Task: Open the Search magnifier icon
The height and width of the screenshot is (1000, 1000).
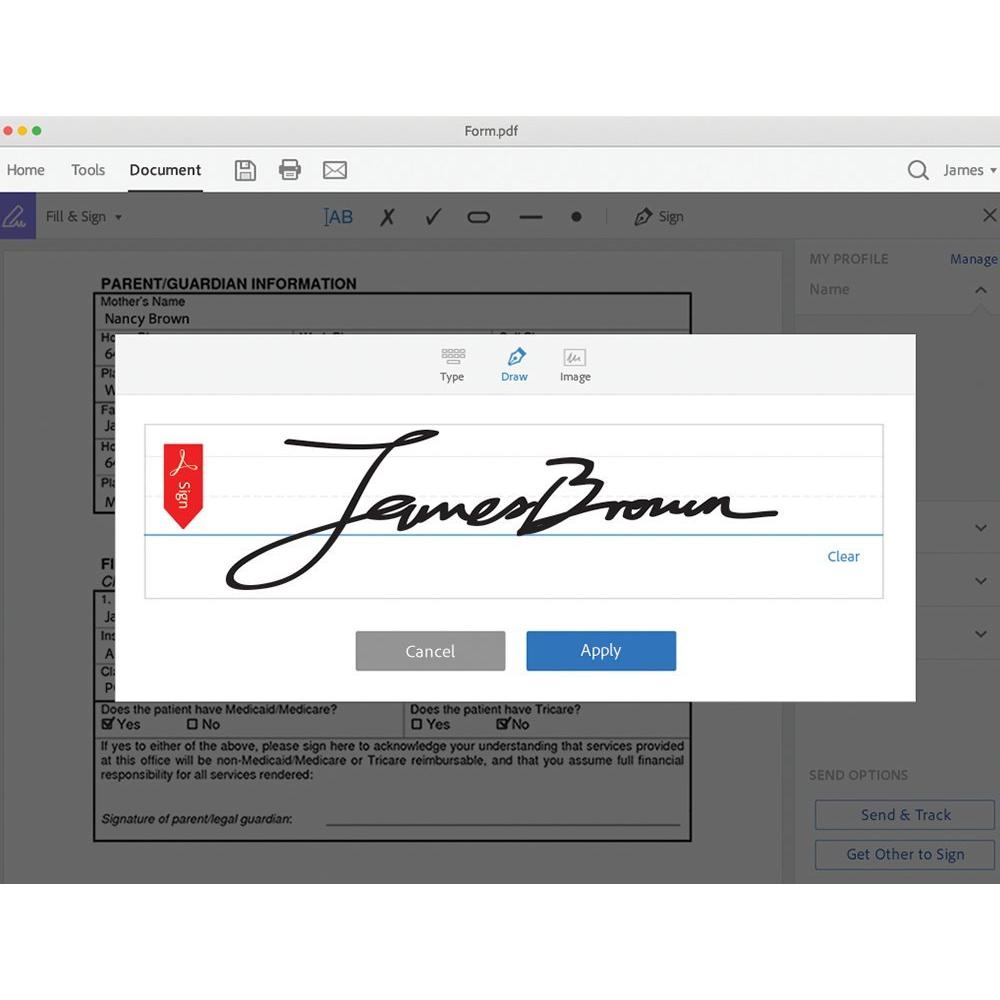Action: click(918, 170)
